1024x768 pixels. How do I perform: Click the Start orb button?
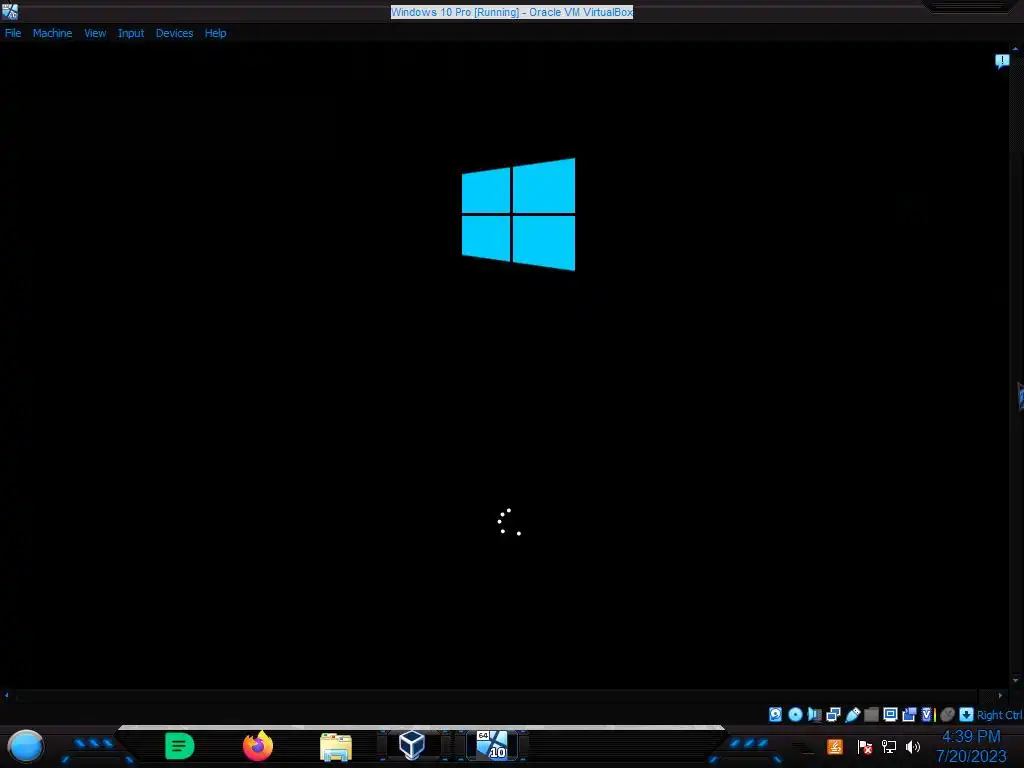click(25, 746)
